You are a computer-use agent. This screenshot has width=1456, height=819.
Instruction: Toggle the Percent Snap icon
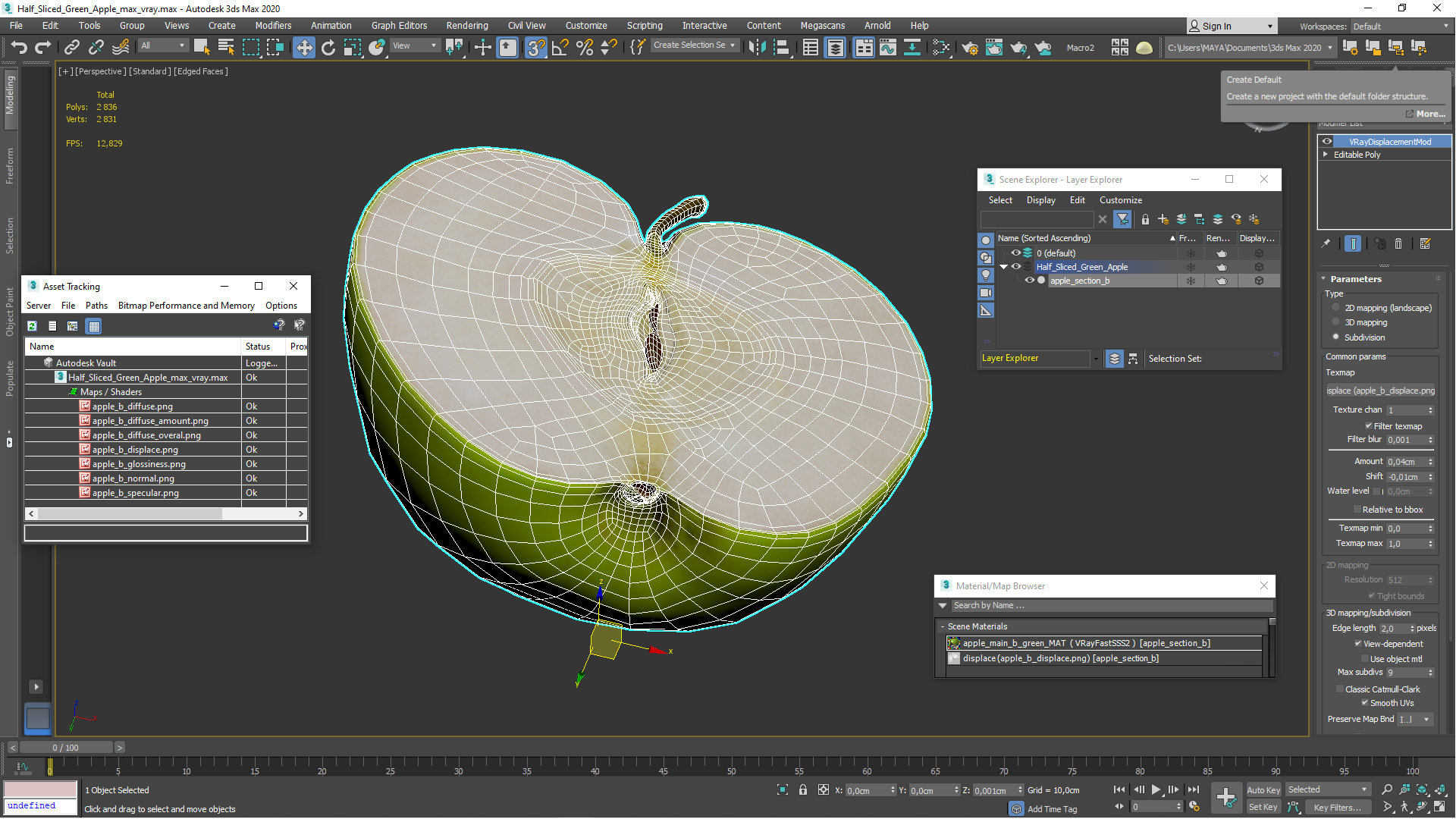pyautogui.click(x=585, y=47)
